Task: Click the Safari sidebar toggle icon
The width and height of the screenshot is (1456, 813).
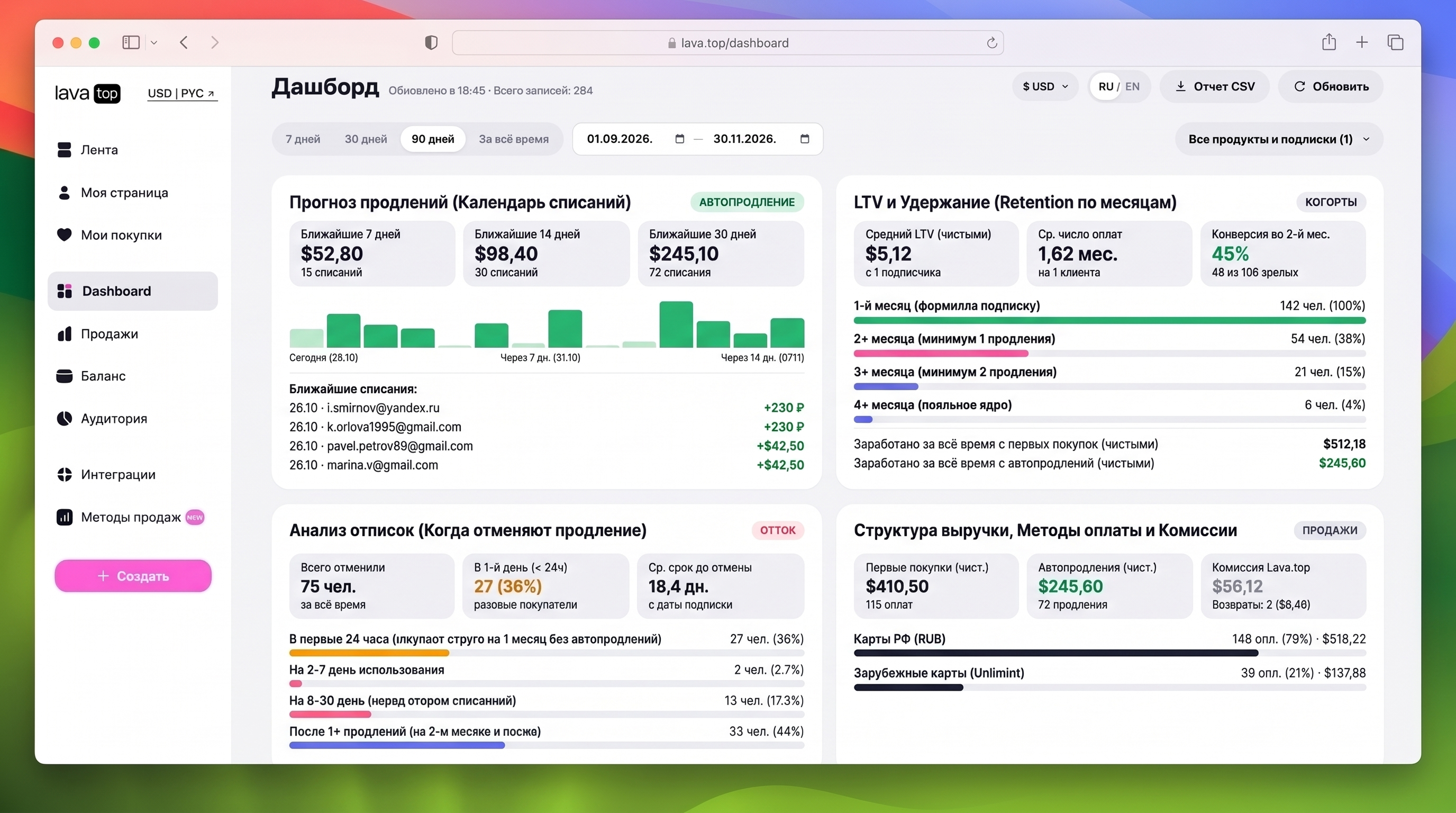Action: tap(131, 42)
